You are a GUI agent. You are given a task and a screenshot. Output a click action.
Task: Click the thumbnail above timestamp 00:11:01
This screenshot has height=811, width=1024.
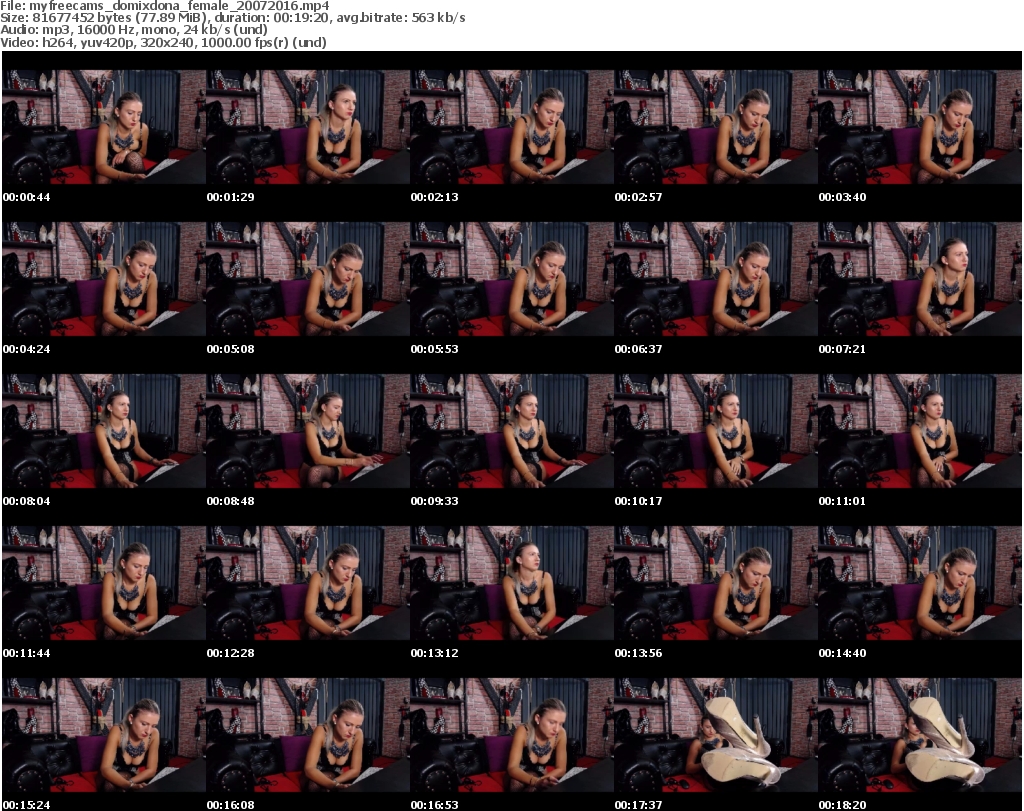tap(920, 432)
